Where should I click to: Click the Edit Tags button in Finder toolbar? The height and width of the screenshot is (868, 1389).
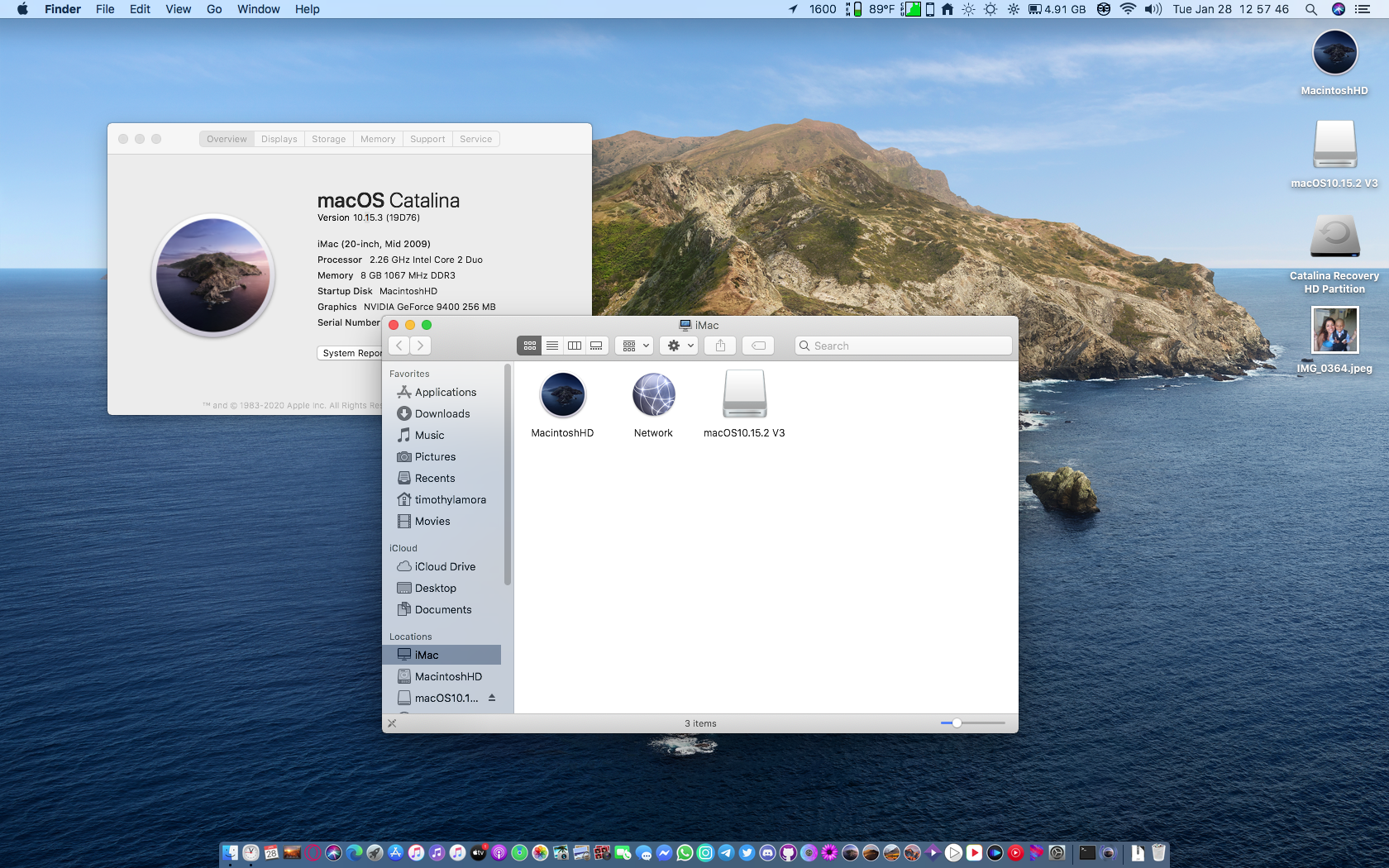point(758,346)
